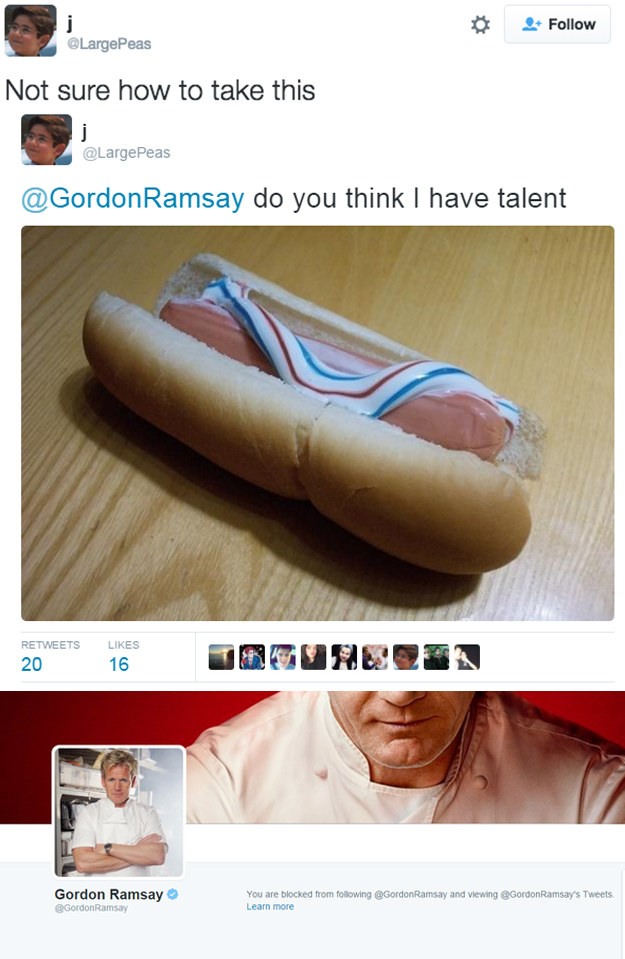Image resolution: width=625 pixels, height=959 pixels.
Task: Open the grey @GordonRamsay handle under the name
Action: (x=91, y=908)
